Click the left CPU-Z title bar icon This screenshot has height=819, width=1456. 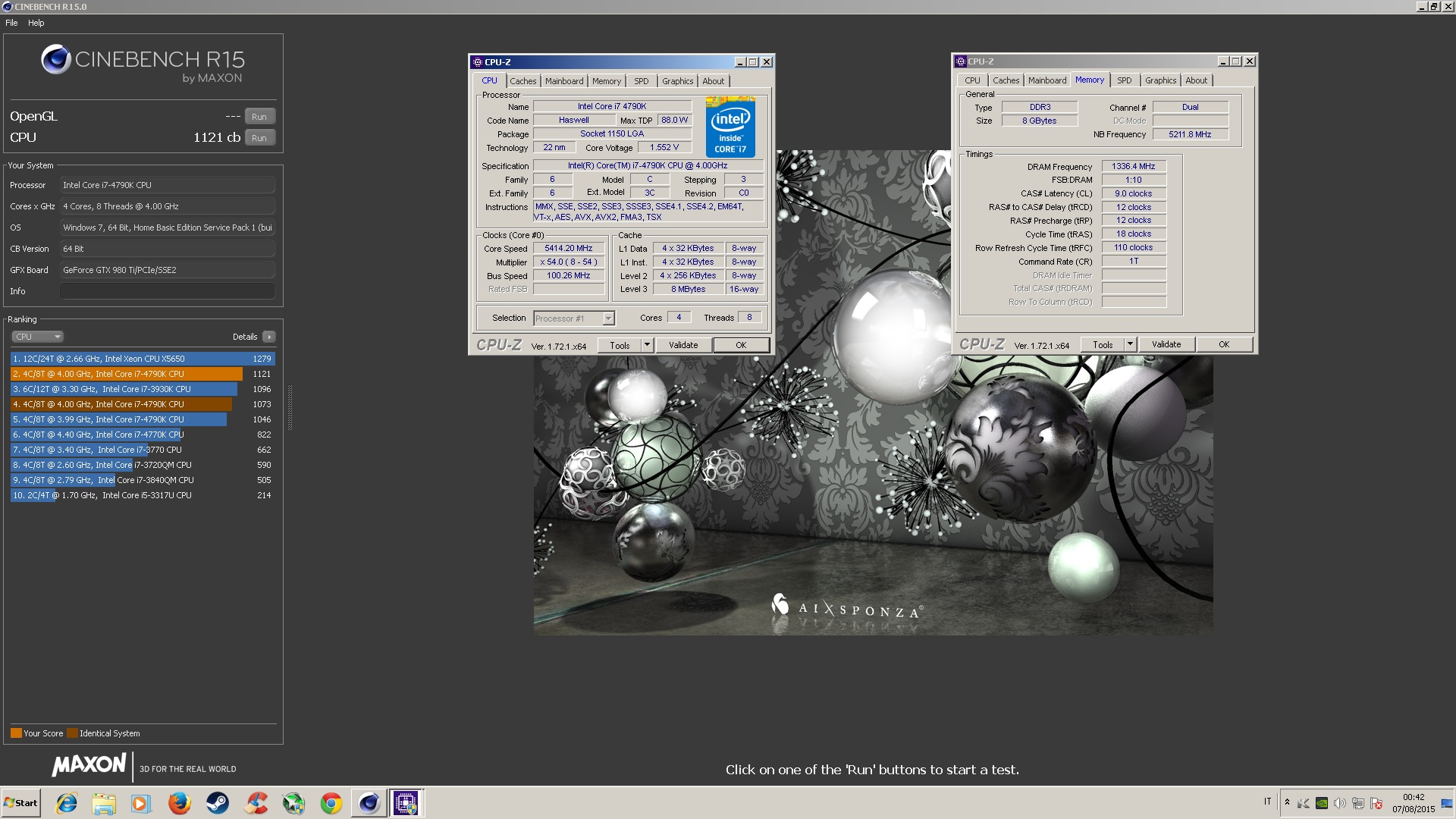tap(477, 62)
